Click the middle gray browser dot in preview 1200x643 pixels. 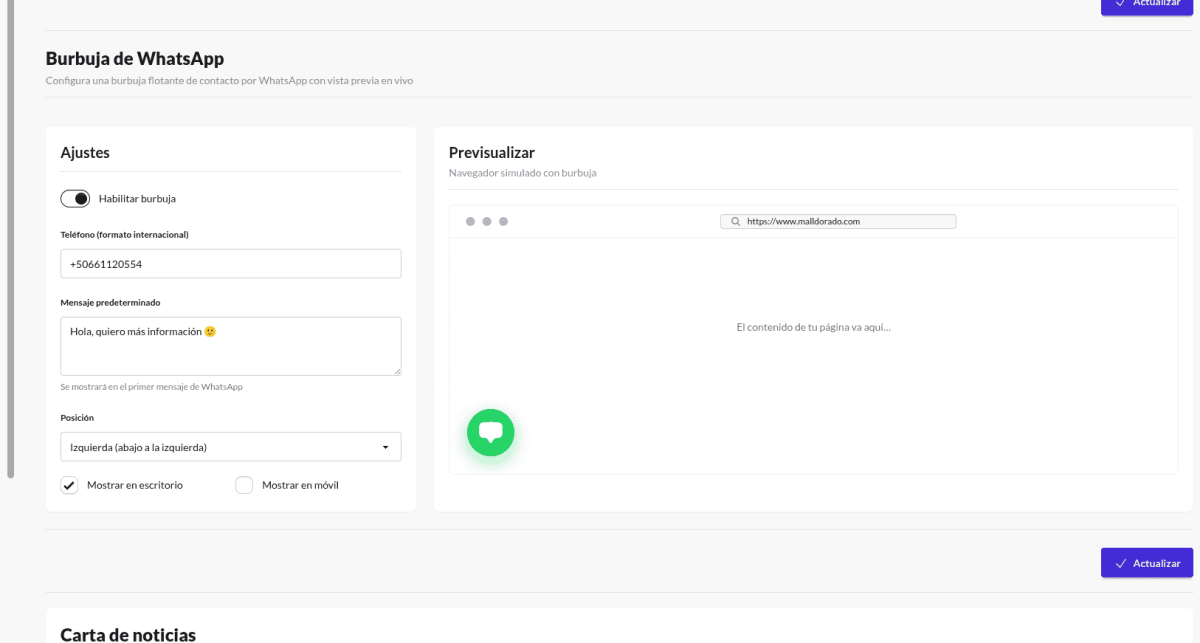487,220
